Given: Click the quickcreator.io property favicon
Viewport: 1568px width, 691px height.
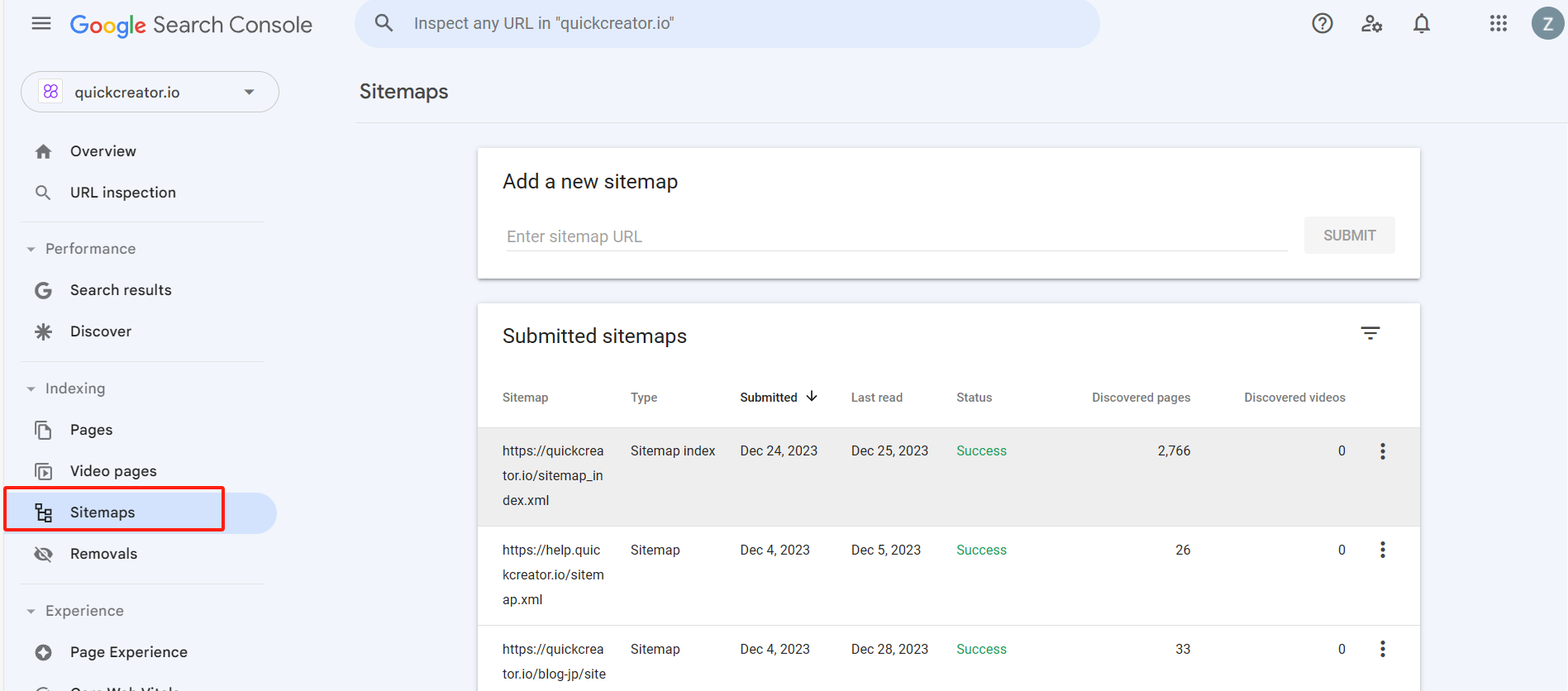Looking at the screenshot, I should [x=51, y=92].
